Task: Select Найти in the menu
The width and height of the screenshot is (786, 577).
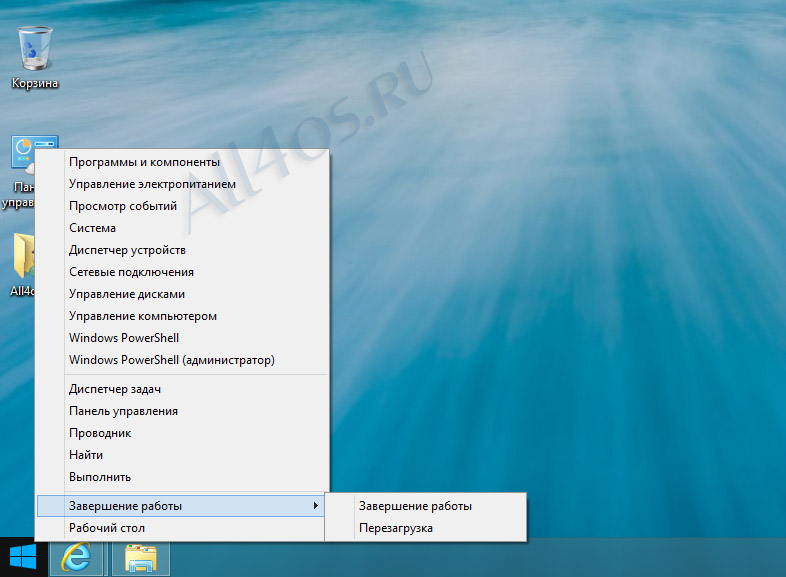Action: click(182, 456)
